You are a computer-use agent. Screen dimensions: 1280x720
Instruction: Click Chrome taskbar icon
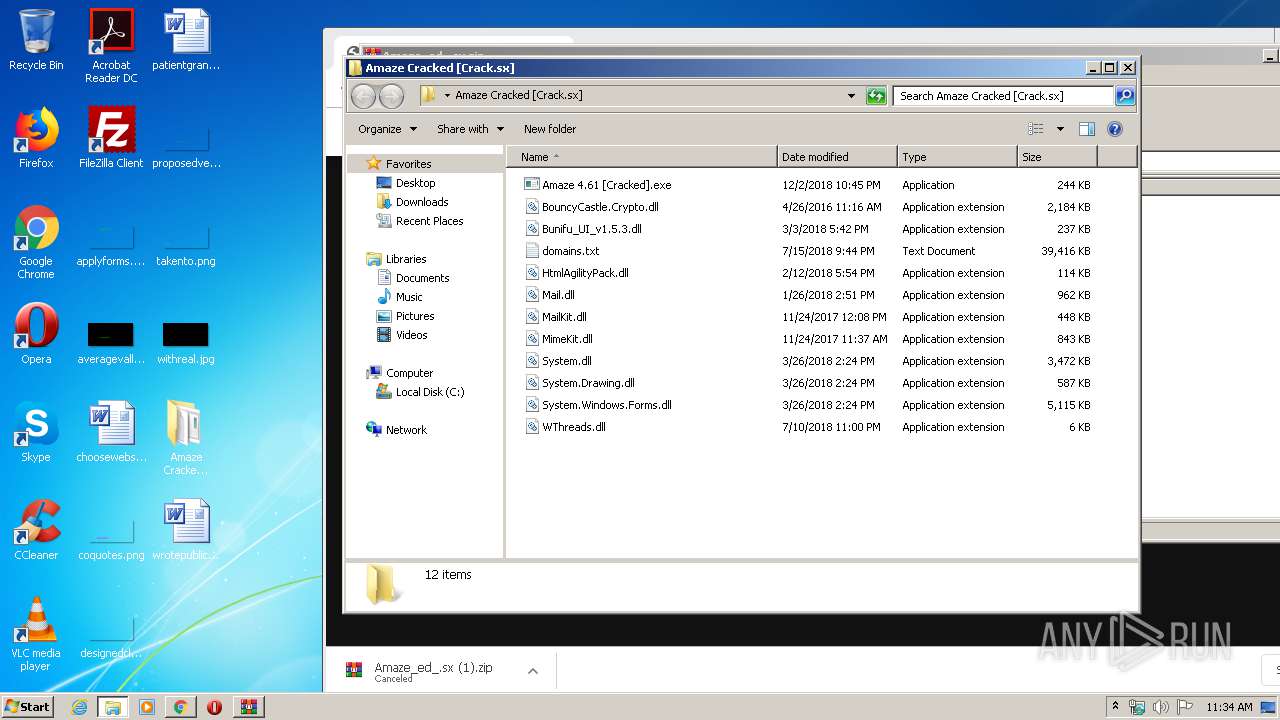point(180,707)
